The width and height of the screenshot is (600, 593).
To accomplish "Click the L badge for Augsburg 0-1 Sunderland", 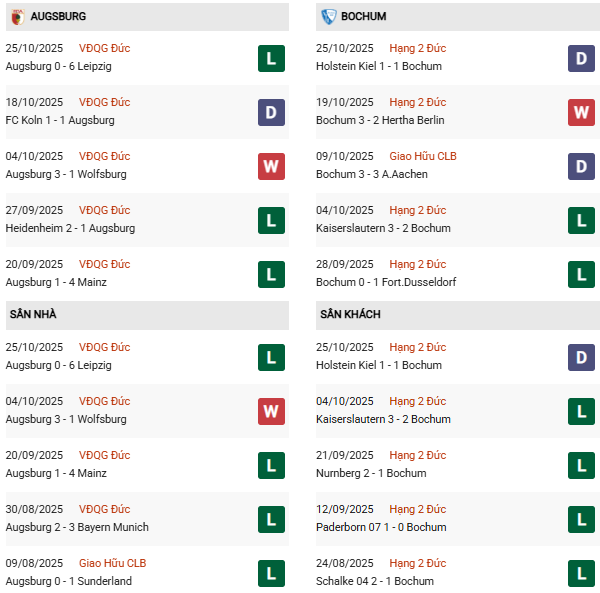I will (x=270, y=573).
